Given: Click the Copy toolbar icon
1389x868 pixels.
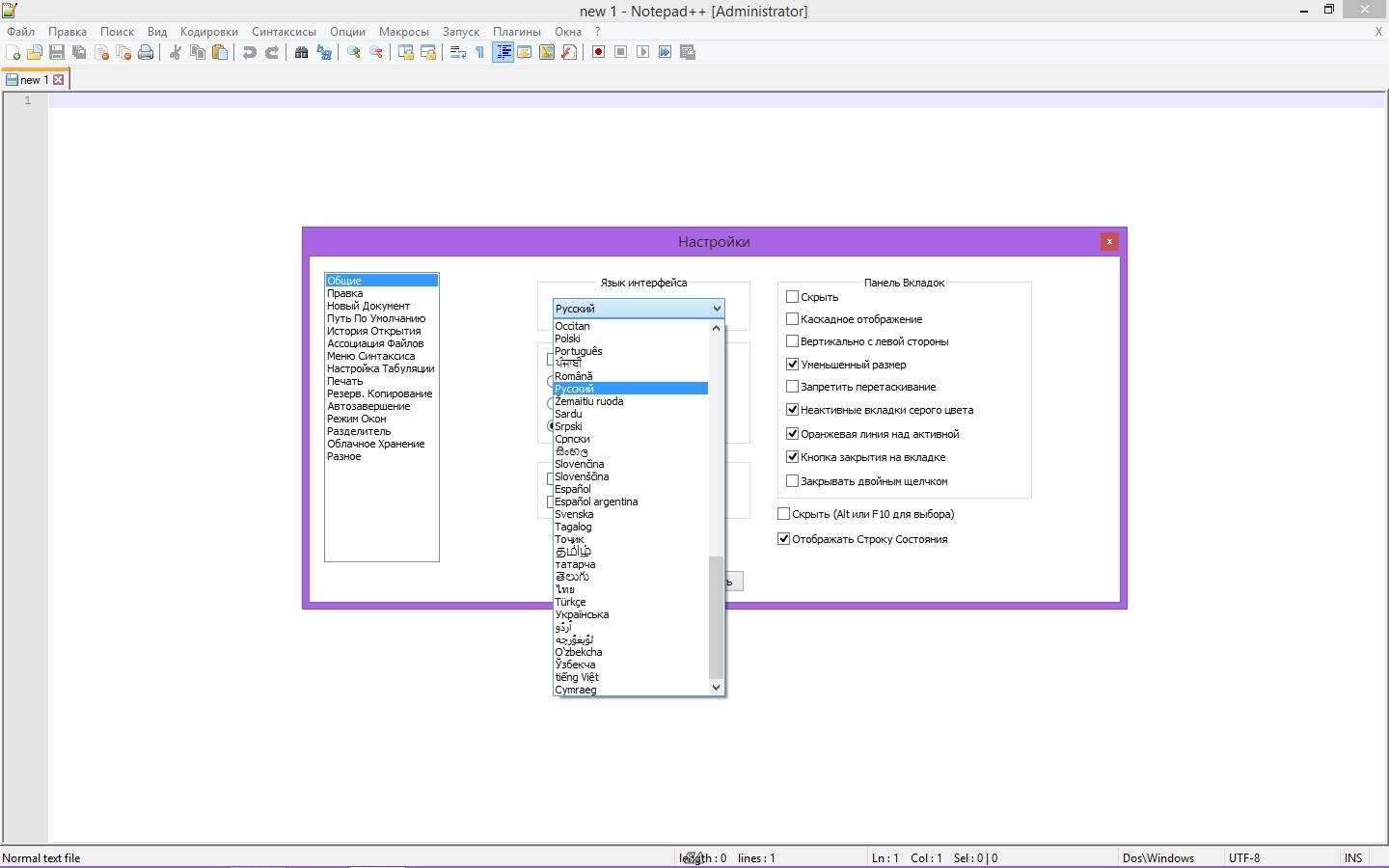Looking at the screenshot, I should [198, 52].
